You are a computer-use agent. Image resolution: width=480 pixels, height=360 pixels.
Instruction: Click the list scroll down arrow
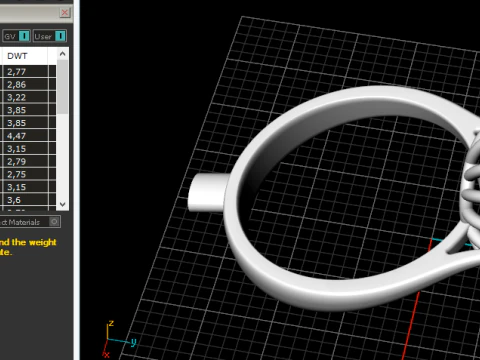(62, 204)
